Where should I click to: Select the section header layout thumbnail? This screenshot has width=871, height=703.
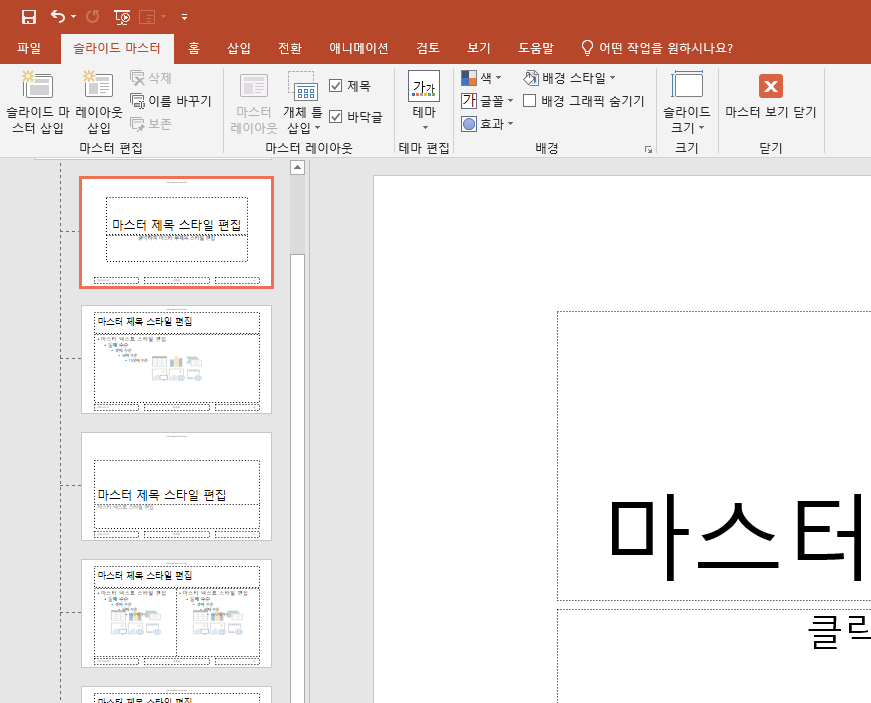[177, 486]
